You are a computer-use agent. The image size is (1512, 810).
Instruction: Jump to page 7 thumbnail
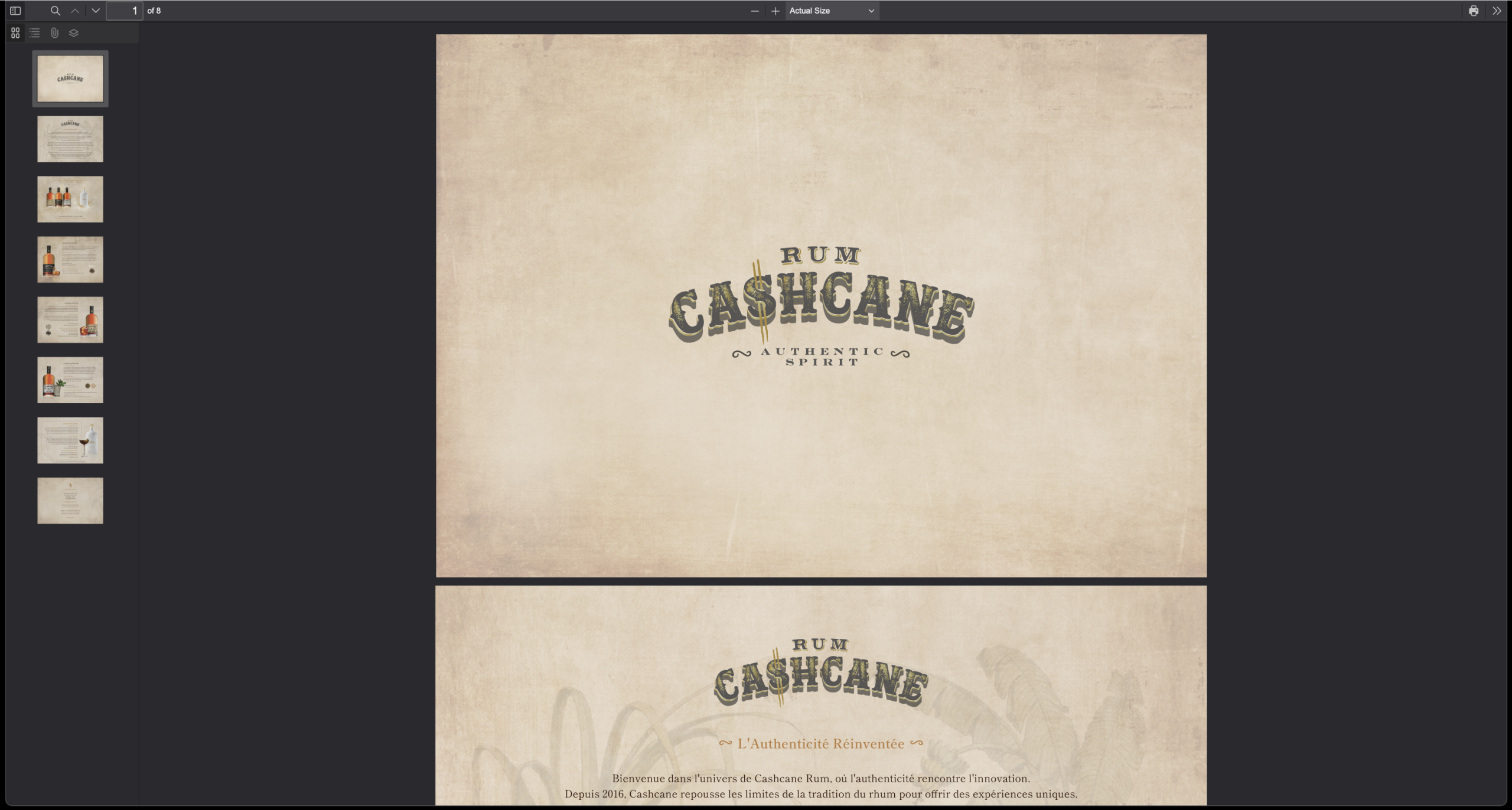(70, 440)
